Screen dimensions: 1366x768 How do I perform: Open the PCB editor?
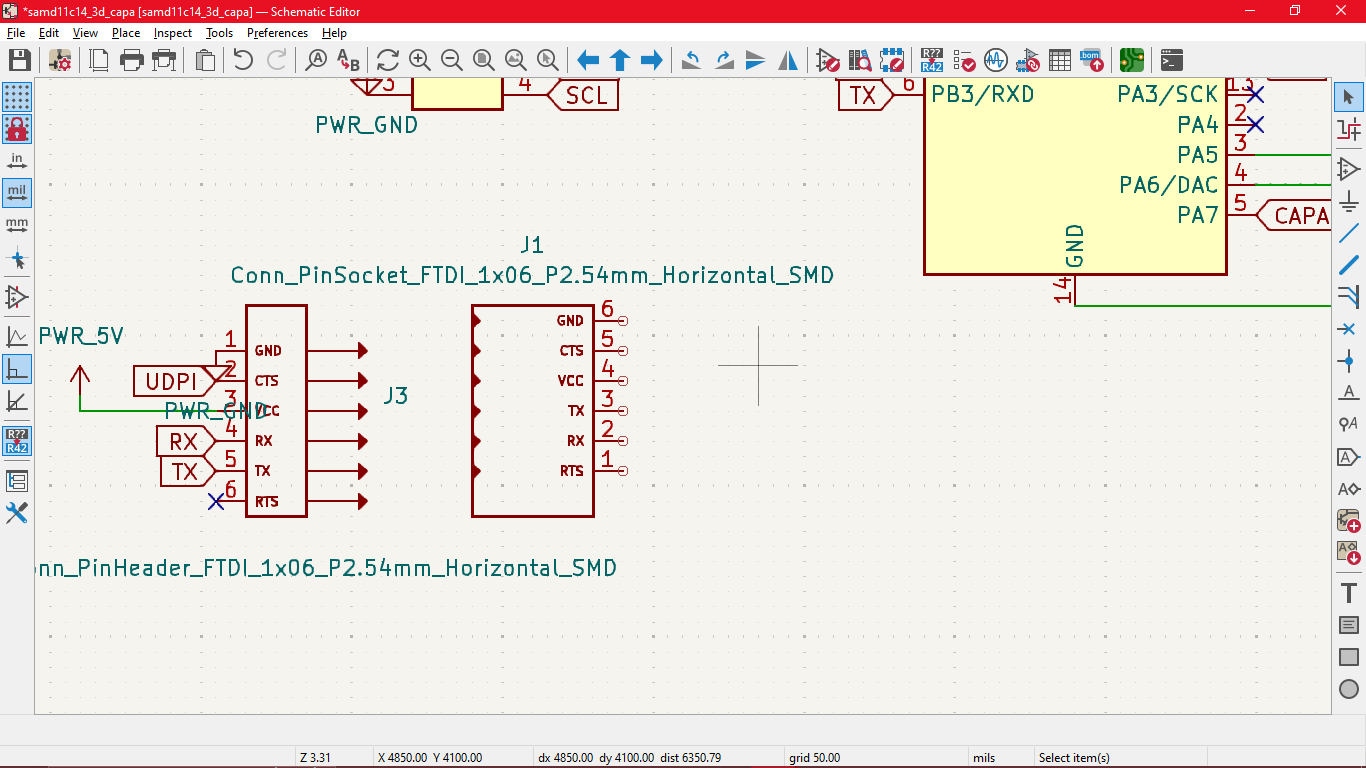[1132, 60]
